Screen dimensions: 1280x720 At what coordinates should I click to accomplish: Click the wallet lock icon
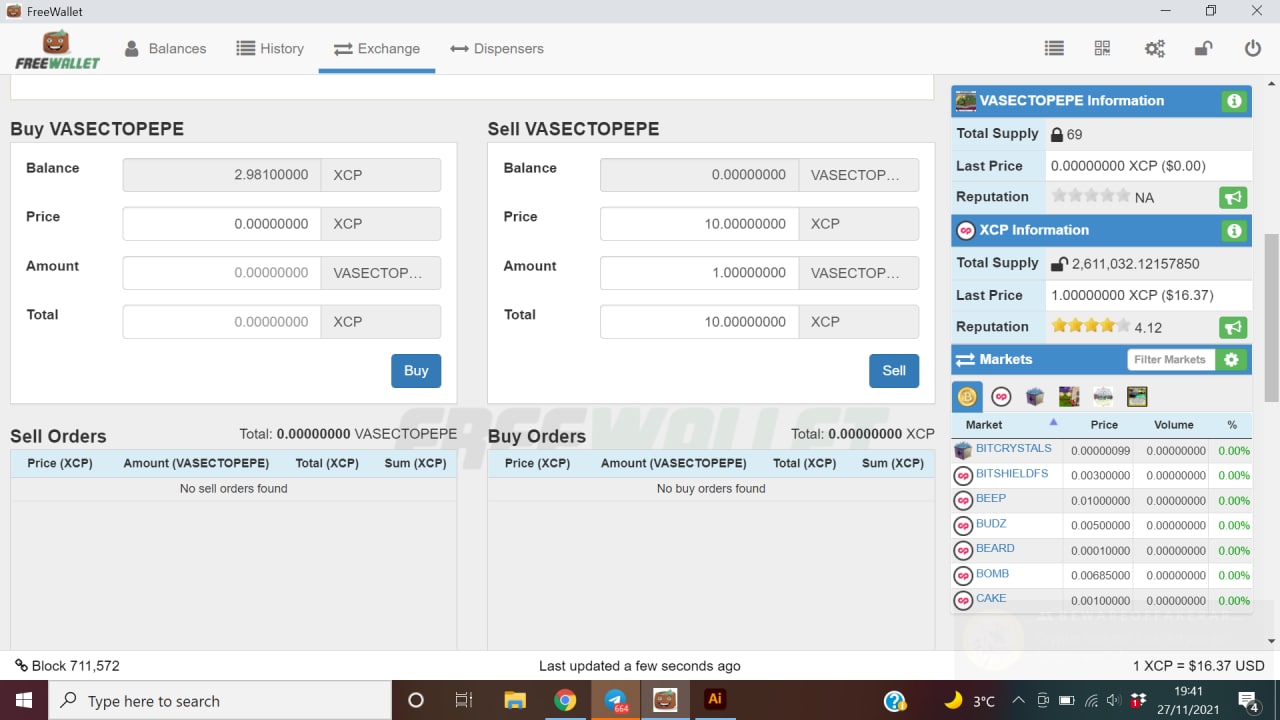coord(1204,48)
